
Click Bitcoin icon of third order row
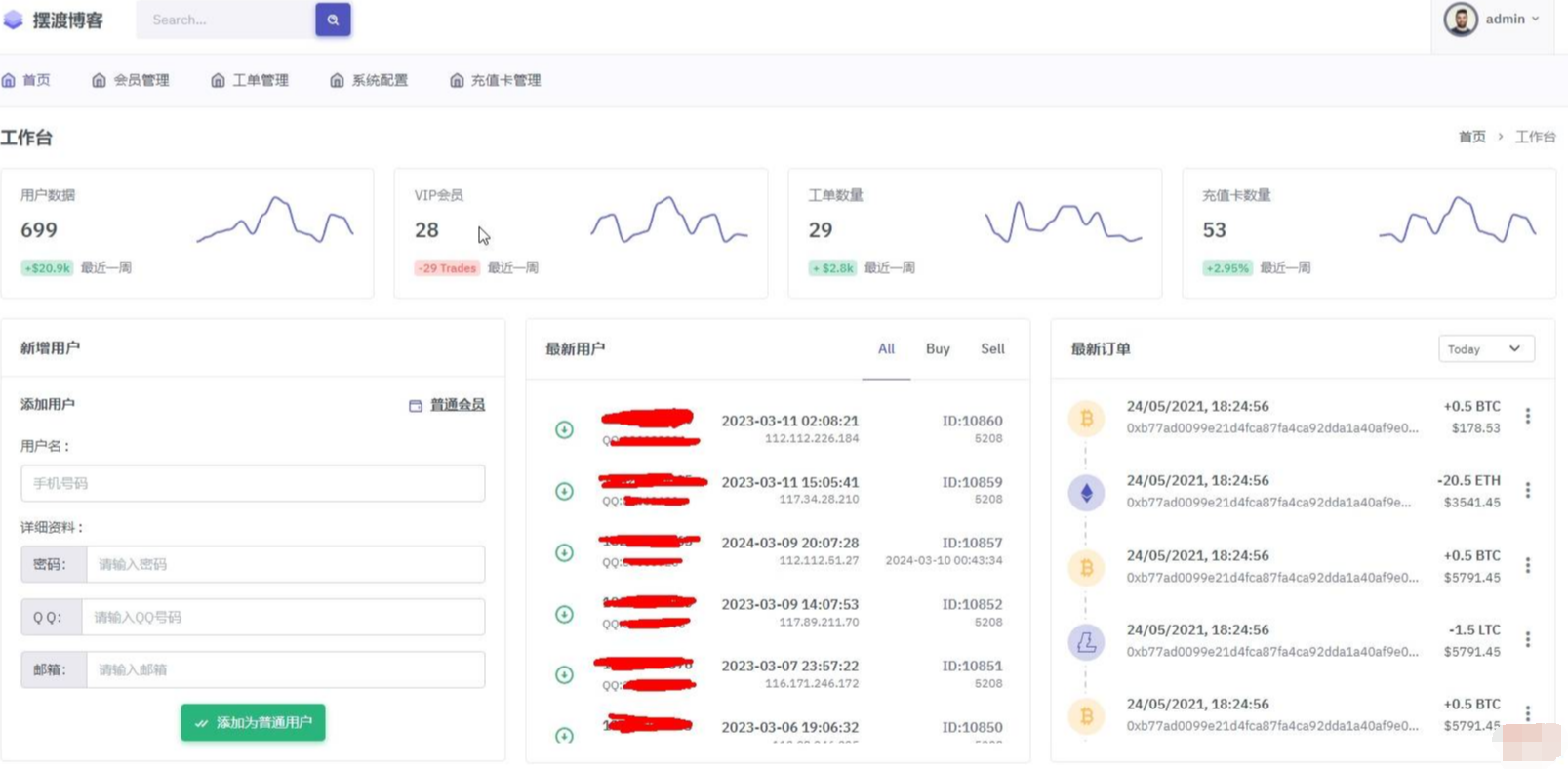click(1086, 567)
